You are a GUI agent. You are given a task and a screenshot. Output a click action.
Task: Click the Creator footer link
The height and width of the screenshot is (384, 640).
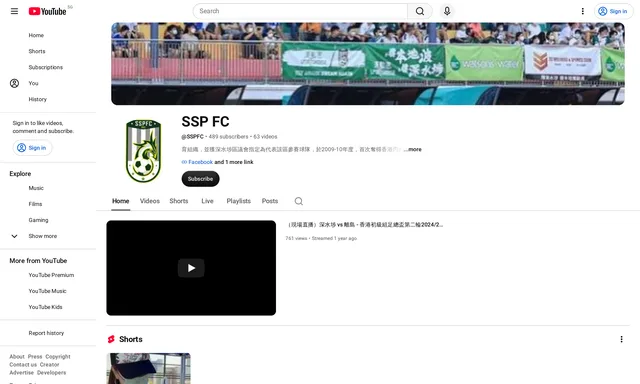[49, 365]
